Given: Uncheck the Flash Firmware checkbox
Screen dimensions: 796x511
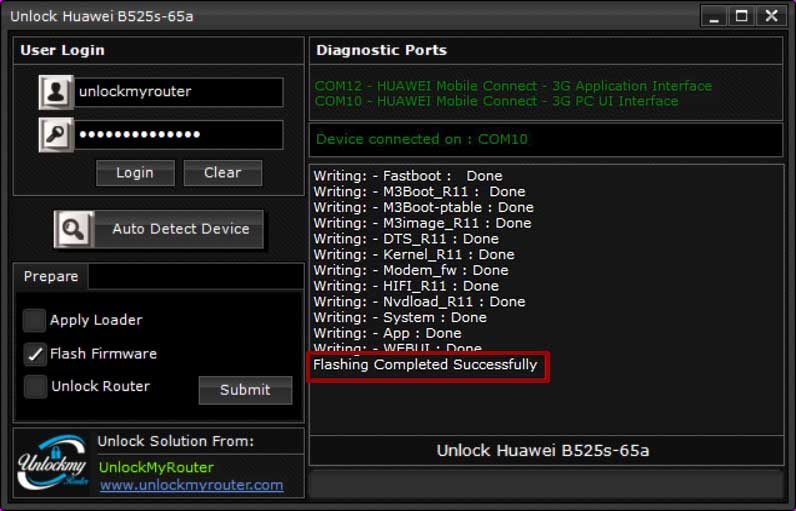Looking at the screenshot, I should 34,354.
